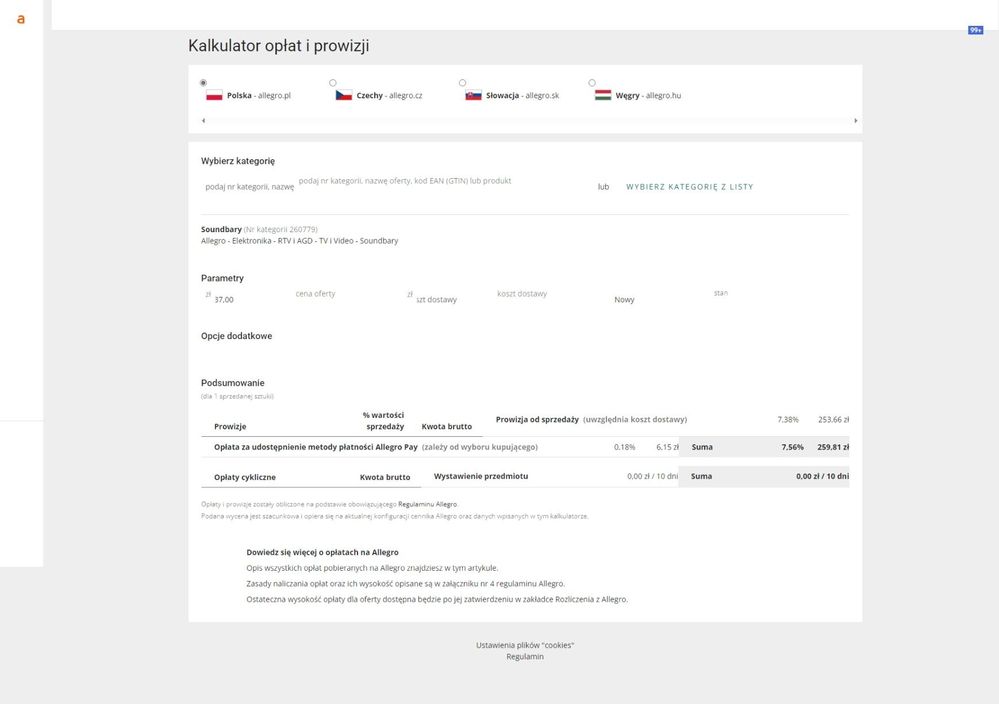Select the Polska allegro.pl radio button

204,83
